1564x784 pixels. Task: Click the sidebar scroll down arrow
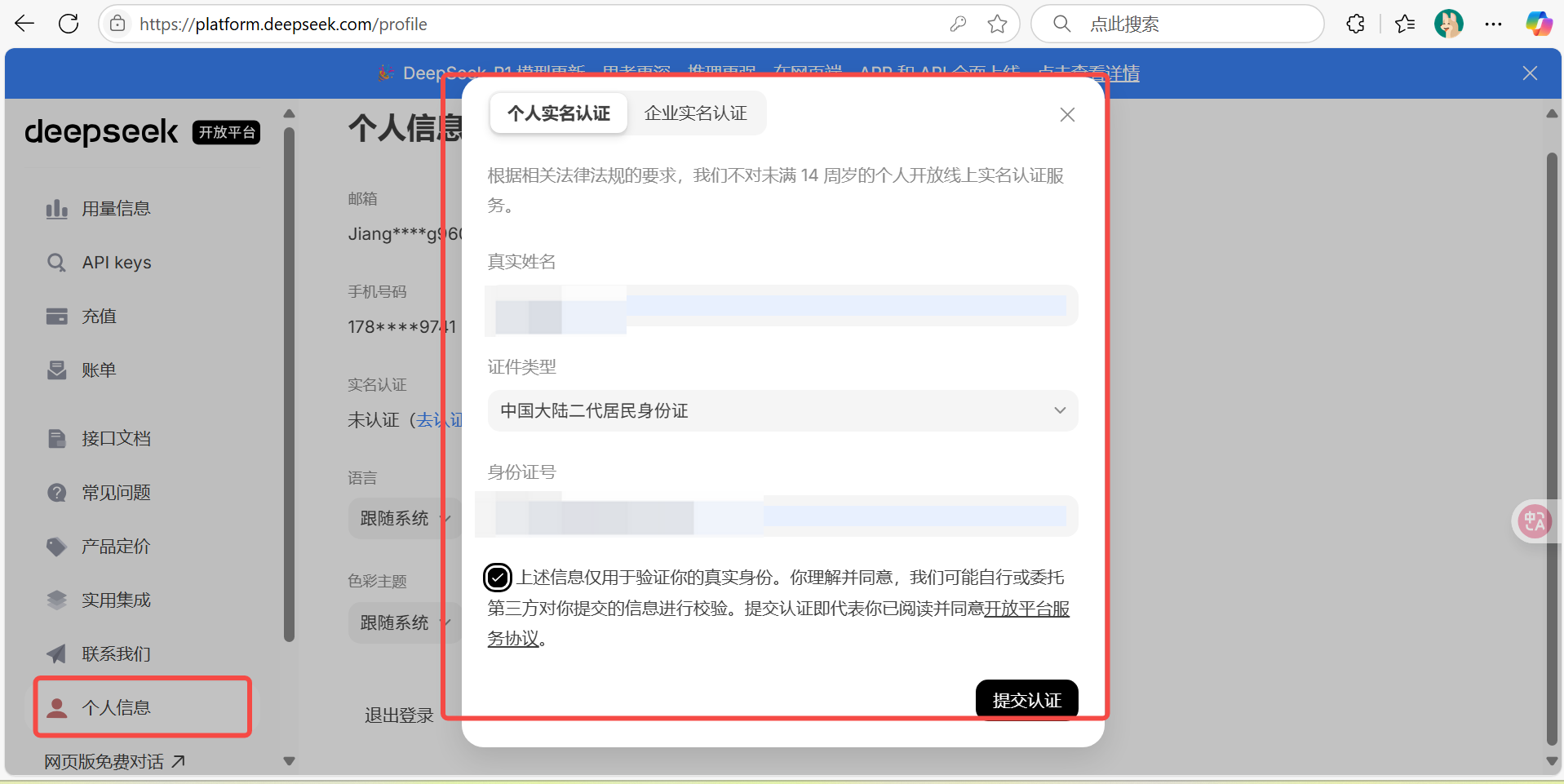tap(289, 761)
